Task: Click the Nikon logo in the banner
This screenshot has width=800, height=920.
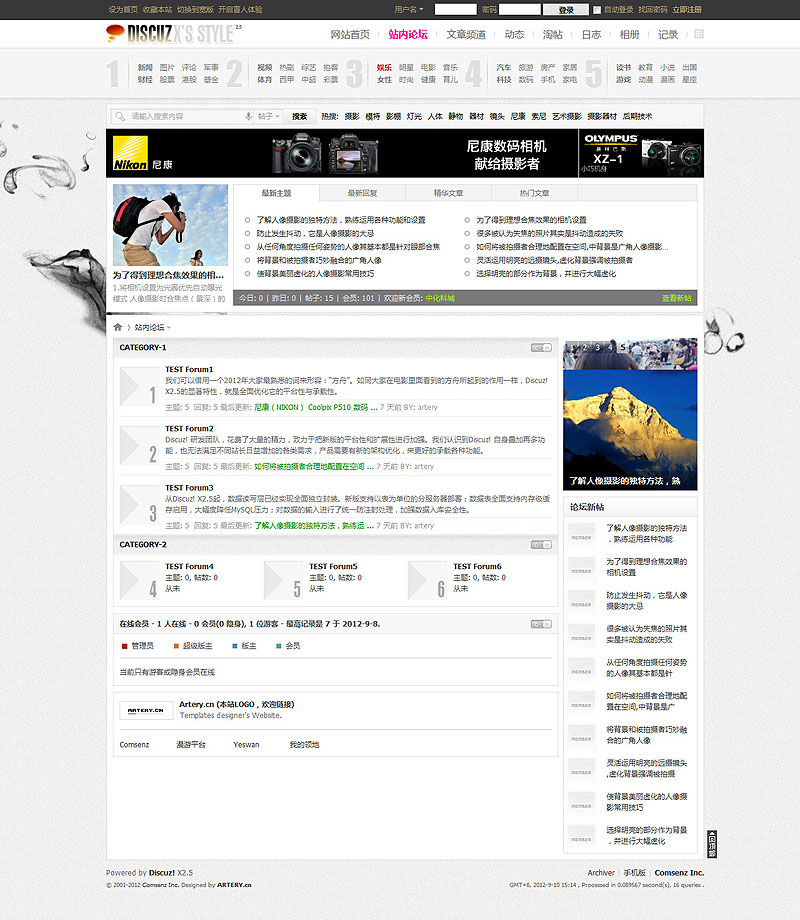Action: (130, 153)
